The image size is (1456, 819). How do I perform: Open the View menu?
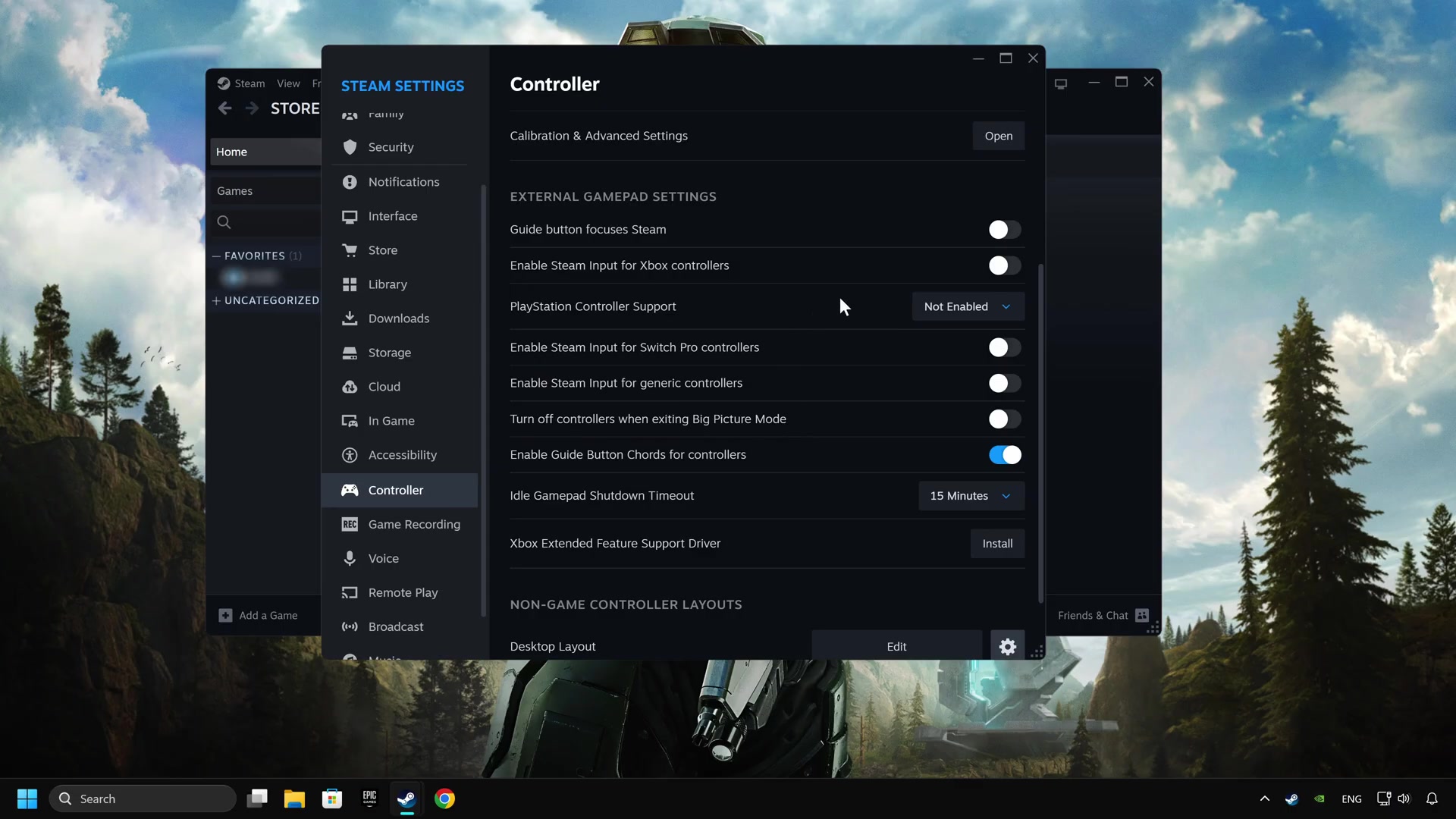click(288, 83)
